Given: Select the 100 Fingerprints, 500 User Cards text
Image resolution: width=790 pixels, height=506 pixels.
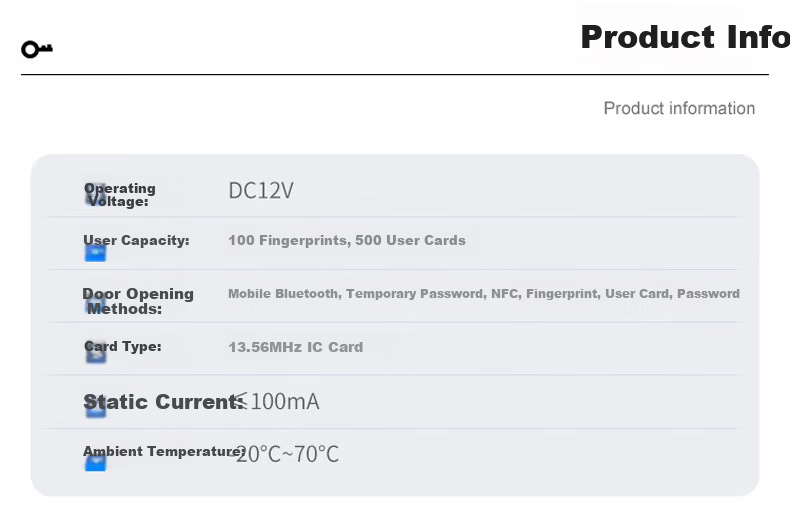Looking at the screenshot, I should [x=347, y=240].
